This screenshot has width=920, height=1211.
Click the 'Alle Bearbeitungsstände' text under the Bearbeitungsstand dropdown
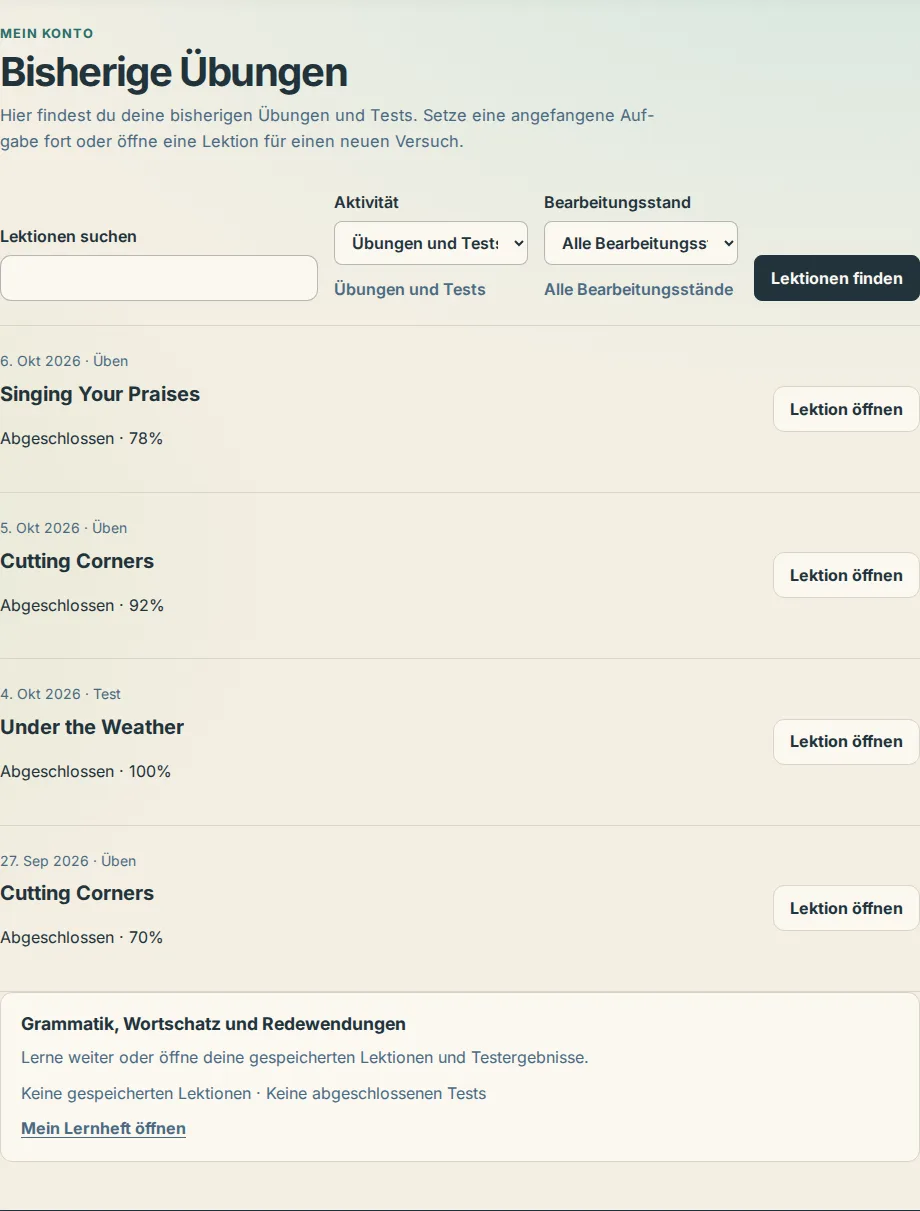pyautogui.click(x=639, y=289)
